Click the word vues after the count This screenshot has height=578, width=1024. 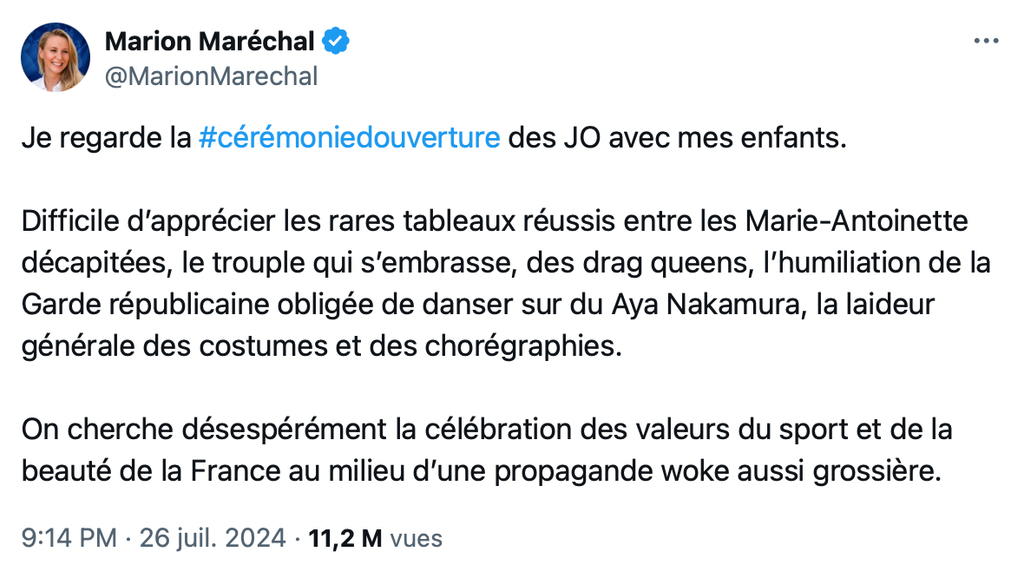click(416, 539)
